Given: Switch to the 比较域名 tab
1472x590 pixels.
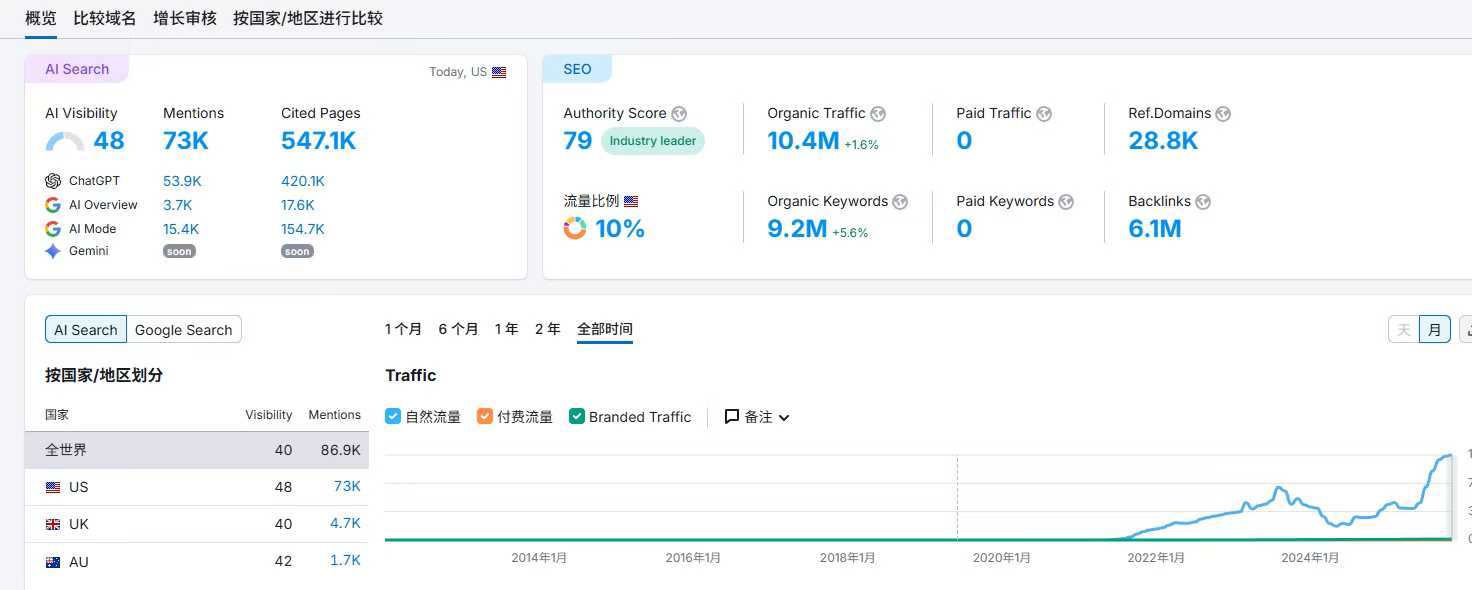Looking at the screenshot, I should coord(104,17).
